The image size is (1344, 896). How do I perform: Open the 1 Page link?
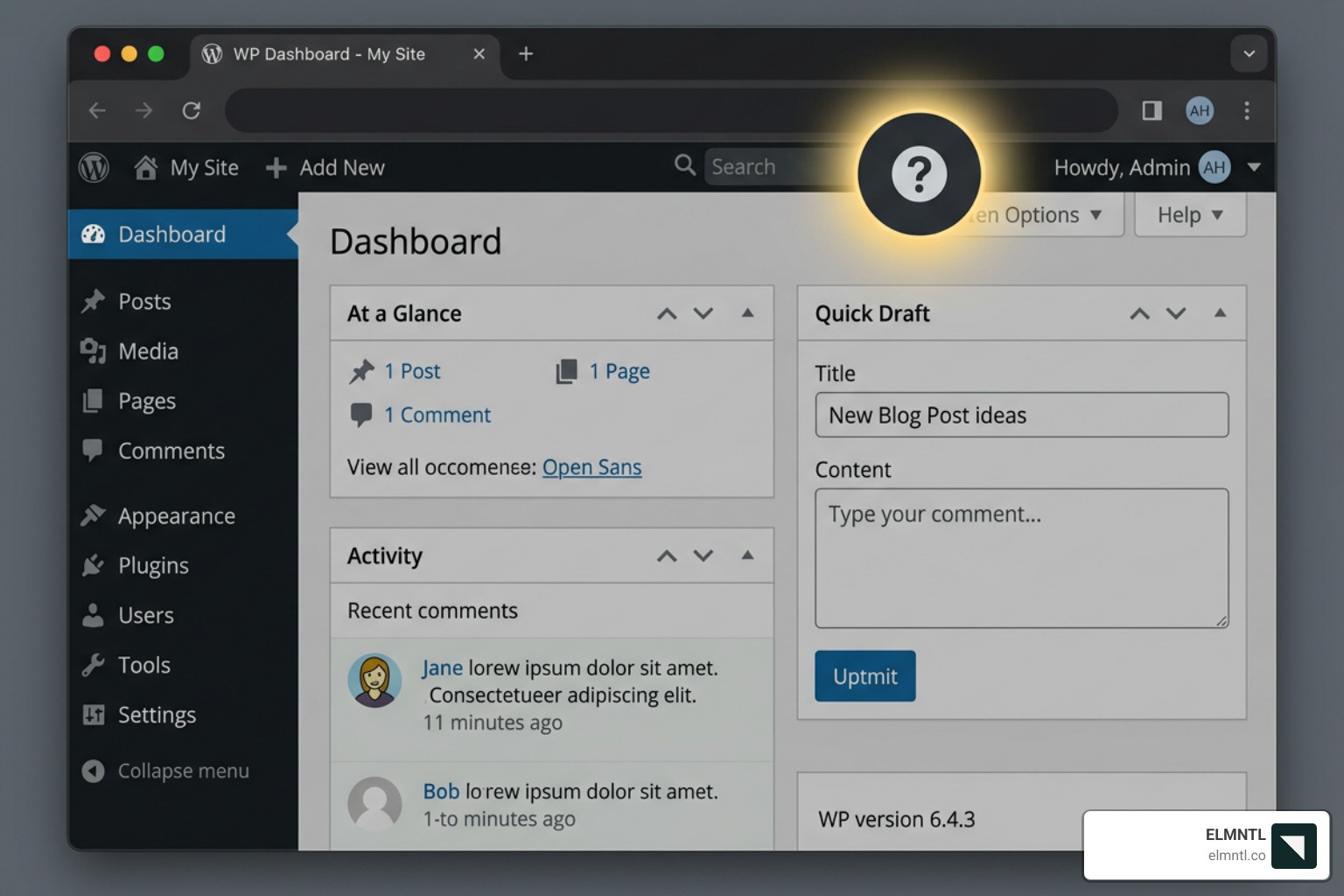click(619, 371)
